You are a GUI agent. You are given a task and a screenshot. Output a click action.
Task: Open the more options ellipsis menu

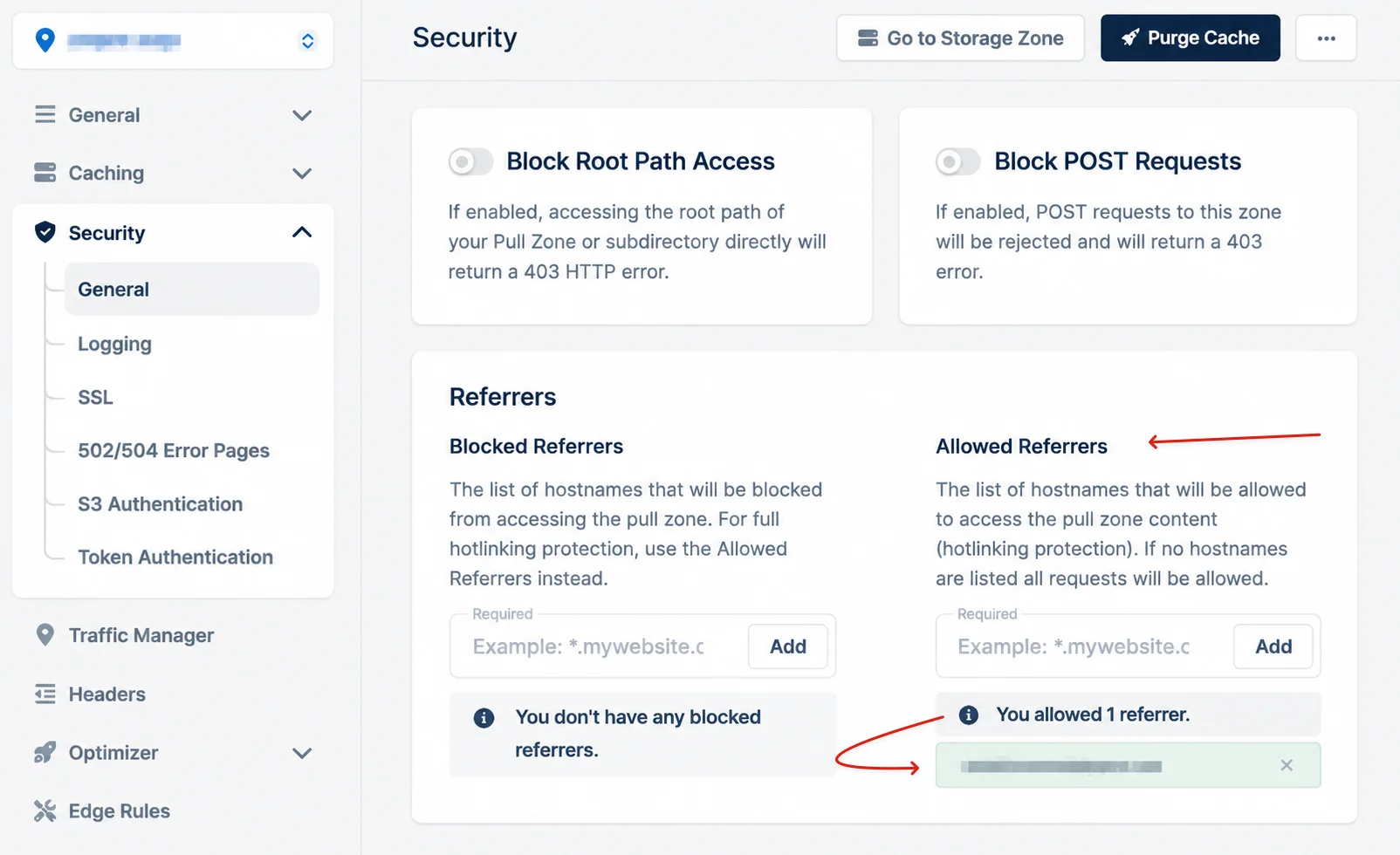click(1326, 38)
